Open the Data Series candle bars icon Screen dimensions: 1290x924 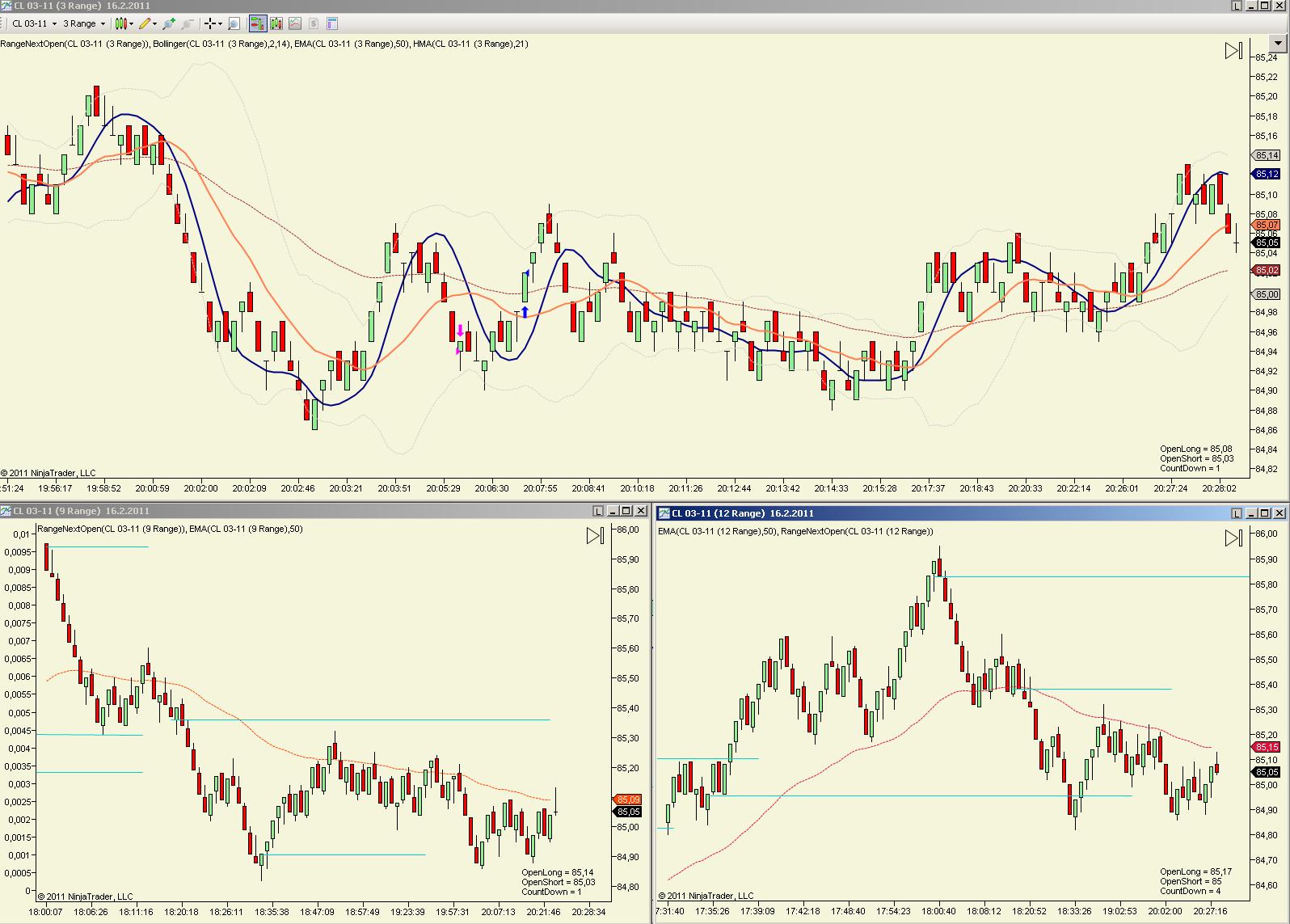point(276,23)
